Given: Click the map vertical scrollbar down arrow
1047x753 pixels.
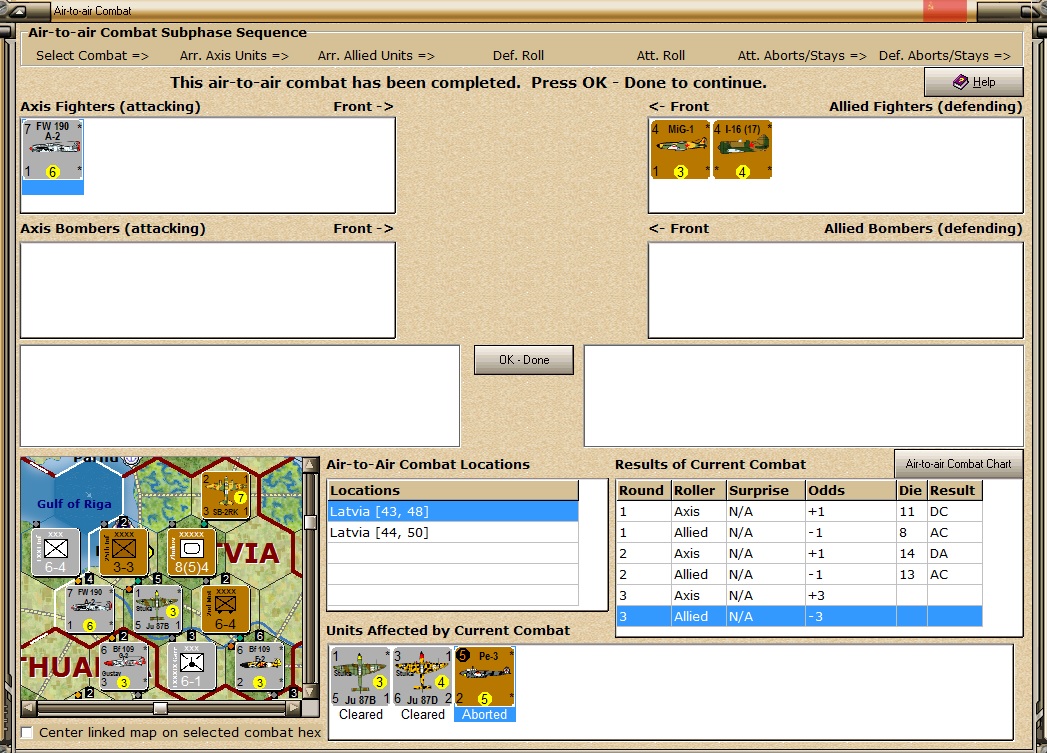Looking at the screenshot, I should pyautogui.click(x=310, y=692).
